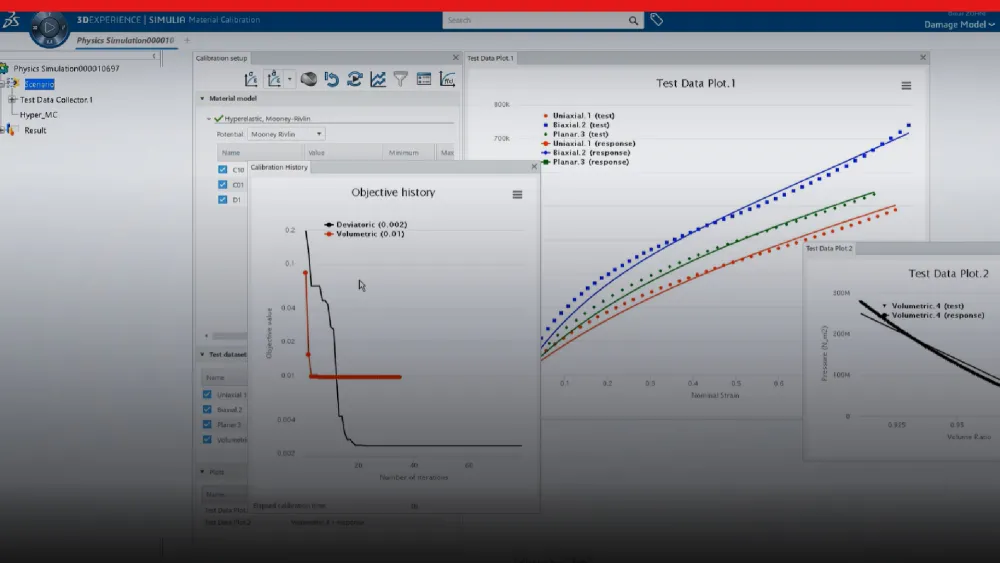The height and width of the screenshot is (563, 1000).
Task: Open the table list view icon
Action: [424, 79]
